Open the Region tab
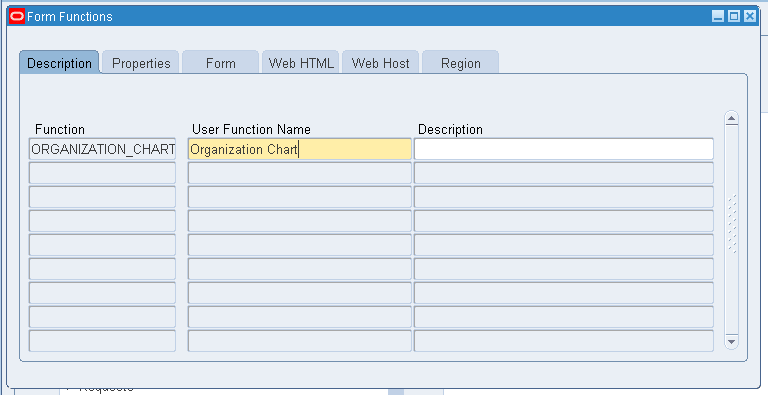 tap(460, 63)
